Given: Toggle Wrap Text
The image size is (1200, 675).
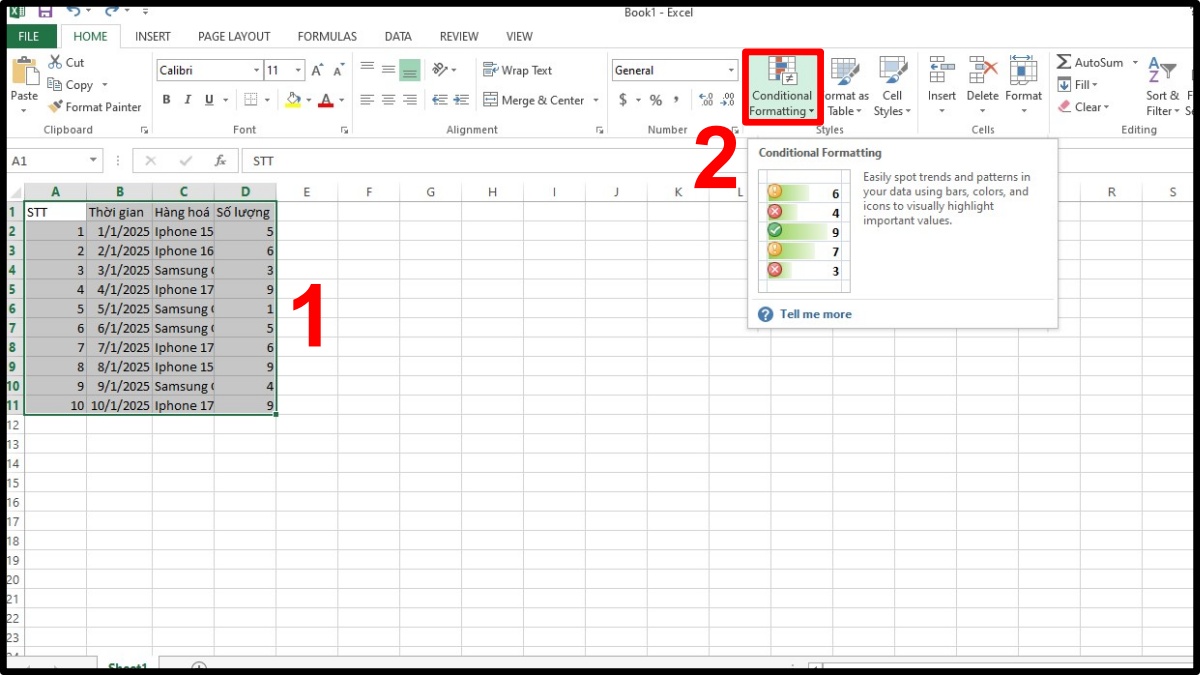Looking at the screenshot, I should pyautogui.click(x=517, y=70).
